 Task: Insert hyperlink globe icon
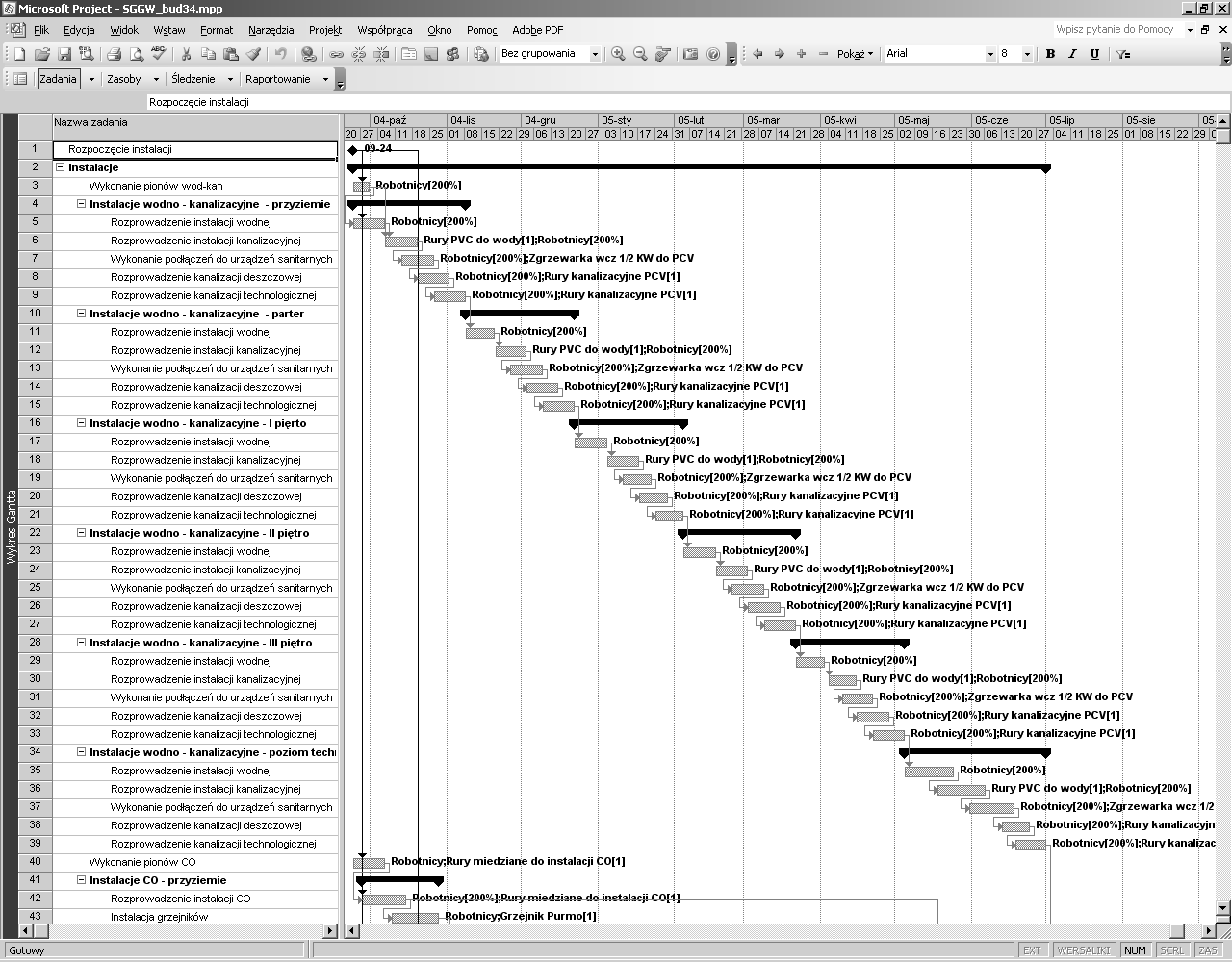(308, 54)
